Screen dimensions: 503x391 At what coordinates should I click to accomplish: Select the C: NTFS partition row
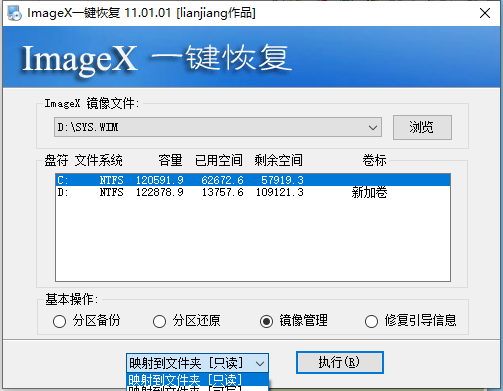253,180
